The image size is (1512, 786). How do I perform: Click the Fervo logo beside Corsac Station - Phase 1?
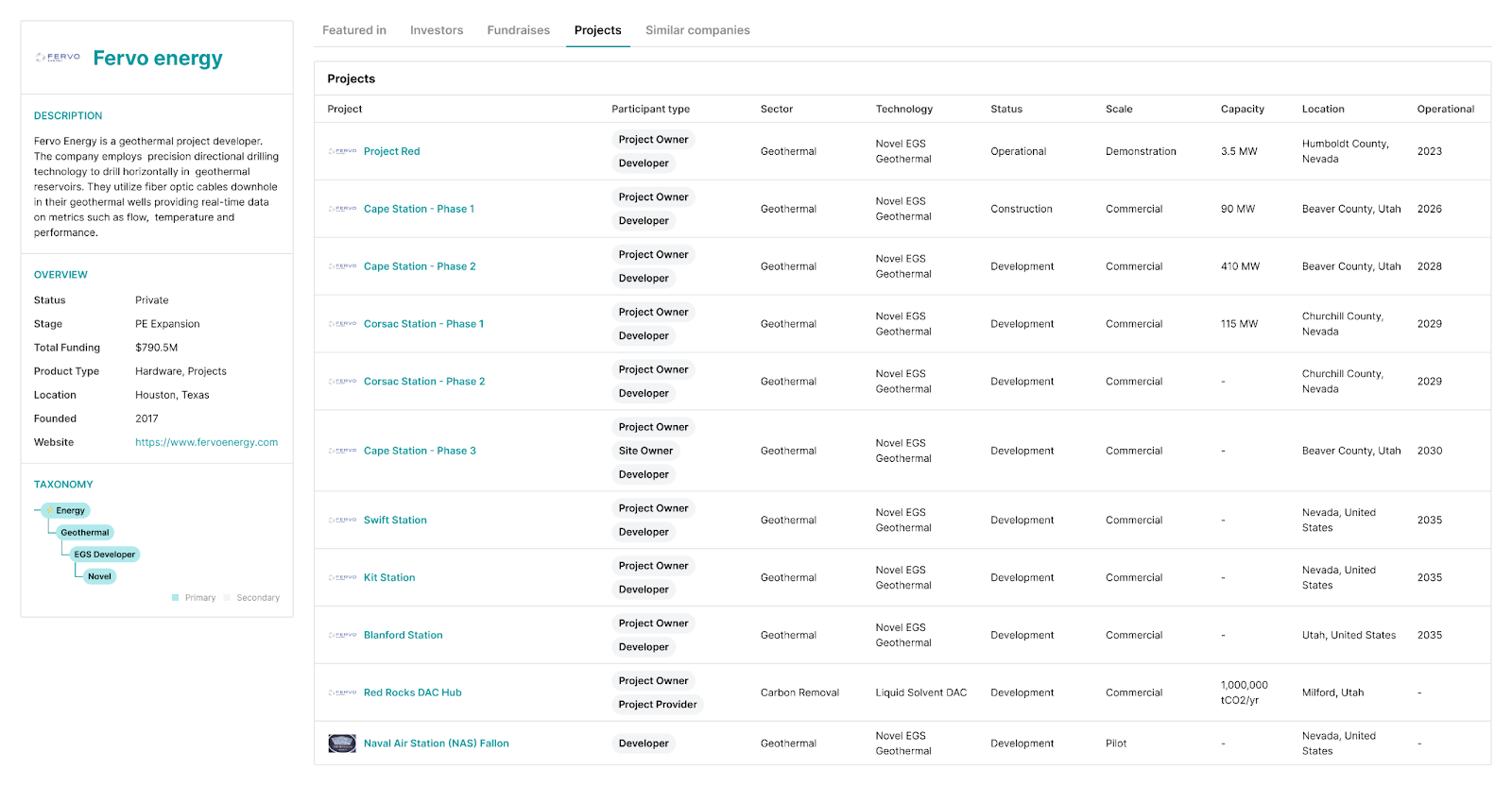coord(342,324)
